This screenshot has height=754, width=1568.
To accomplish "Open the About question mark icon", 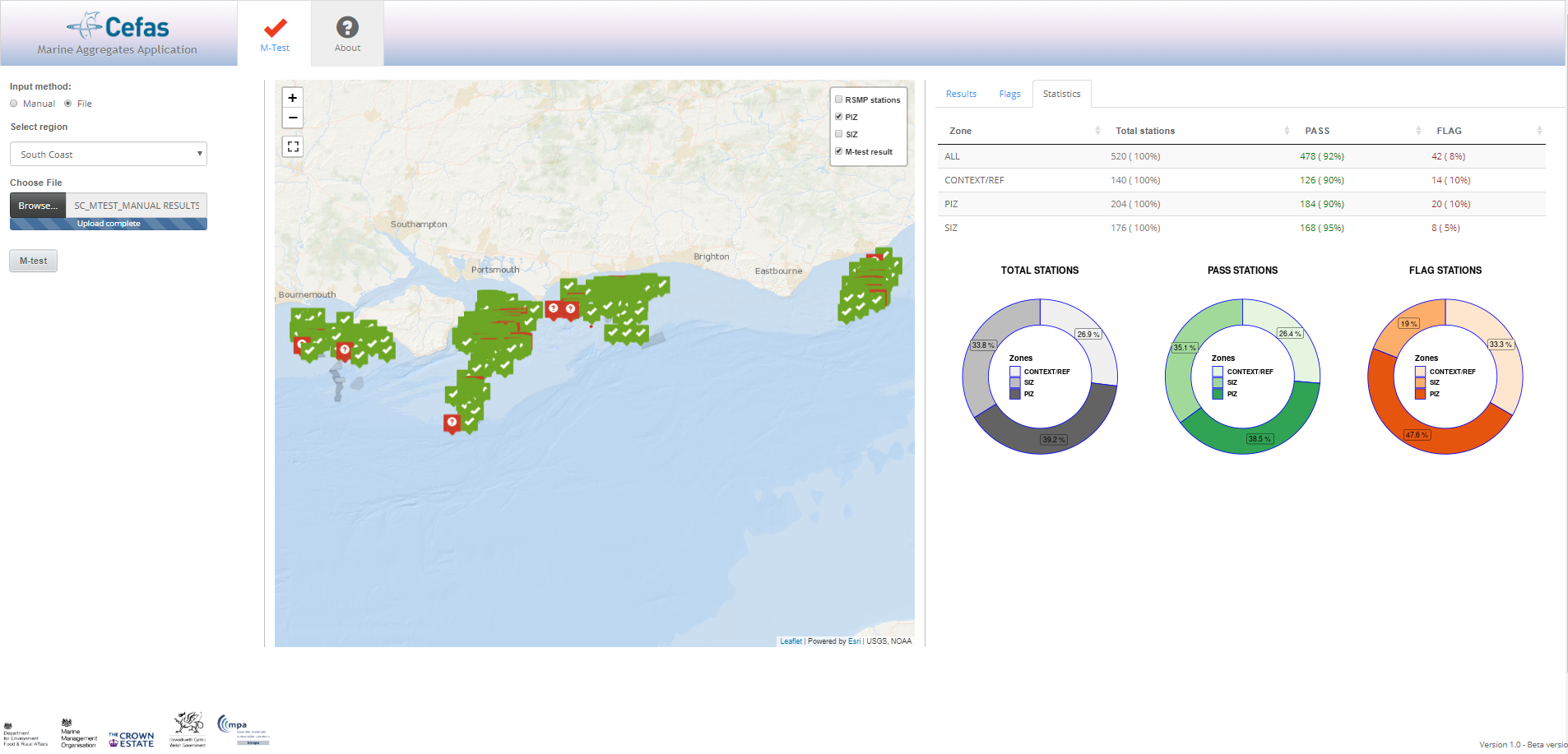I will pos(347,28).
